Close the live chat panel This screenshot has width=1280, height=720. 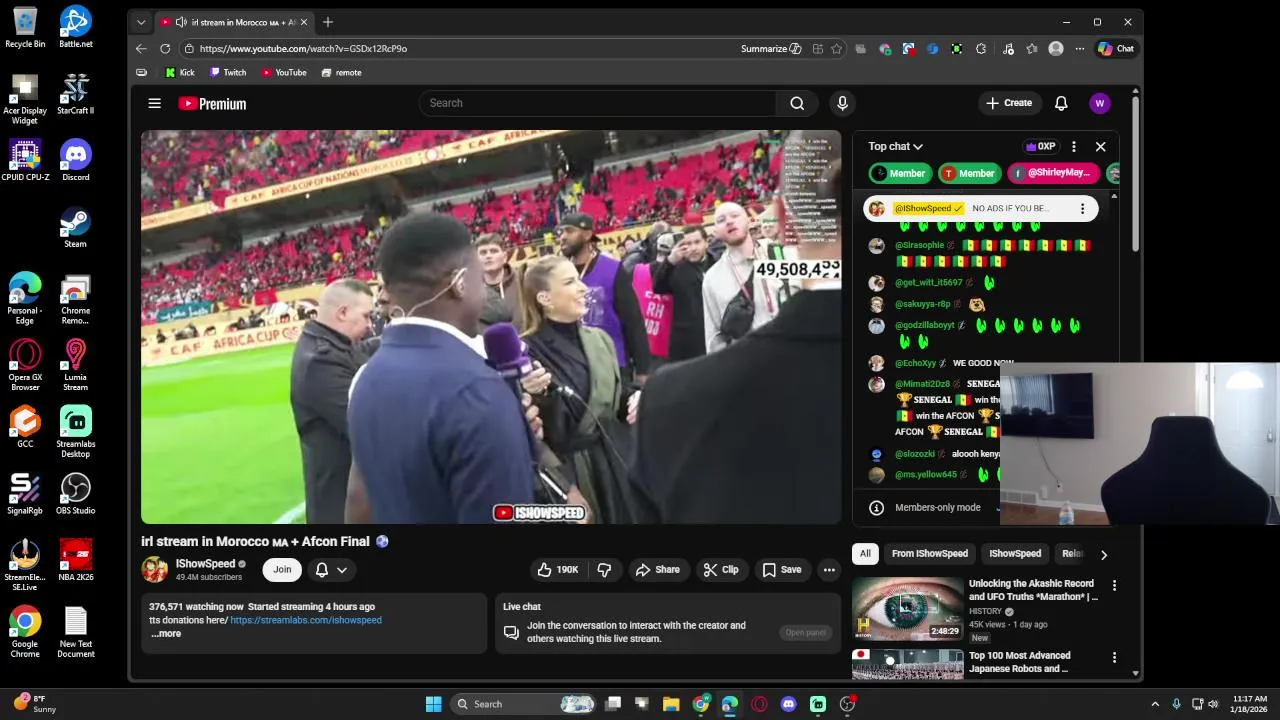click(x=1100, y=146)
